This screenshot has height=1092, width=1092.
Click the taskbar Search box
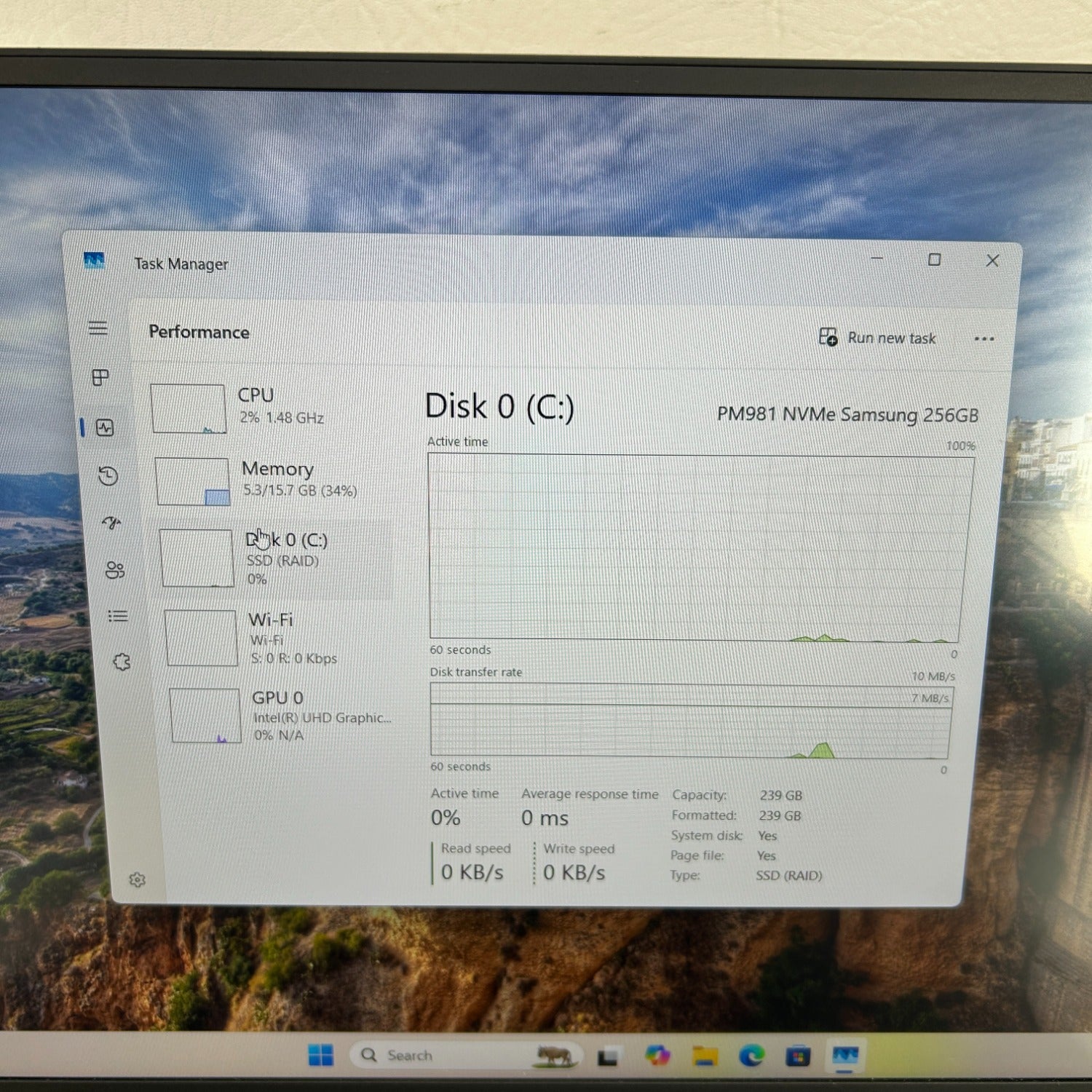click(466, 1055)
